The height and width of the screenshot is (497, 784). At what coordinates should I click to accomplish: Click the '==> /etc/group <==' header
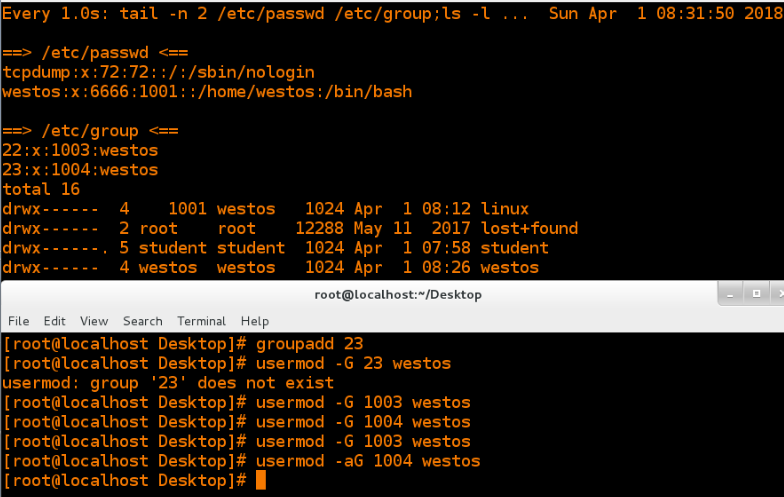(90, 130)
